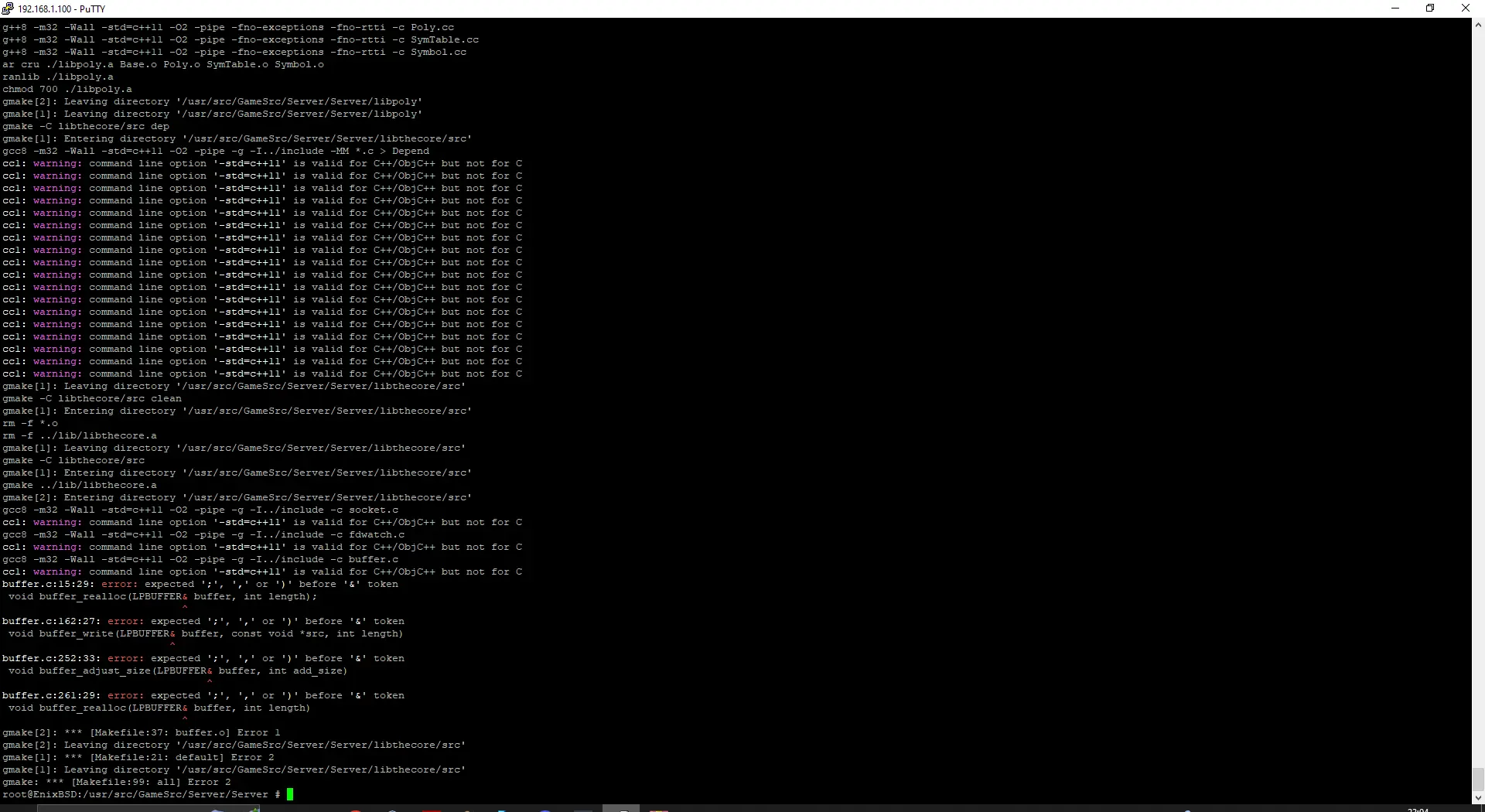Click 'rm -f ../lib/libthecore.a' line
Viewport: 1485px width, 812px height.
click(80, 435)
